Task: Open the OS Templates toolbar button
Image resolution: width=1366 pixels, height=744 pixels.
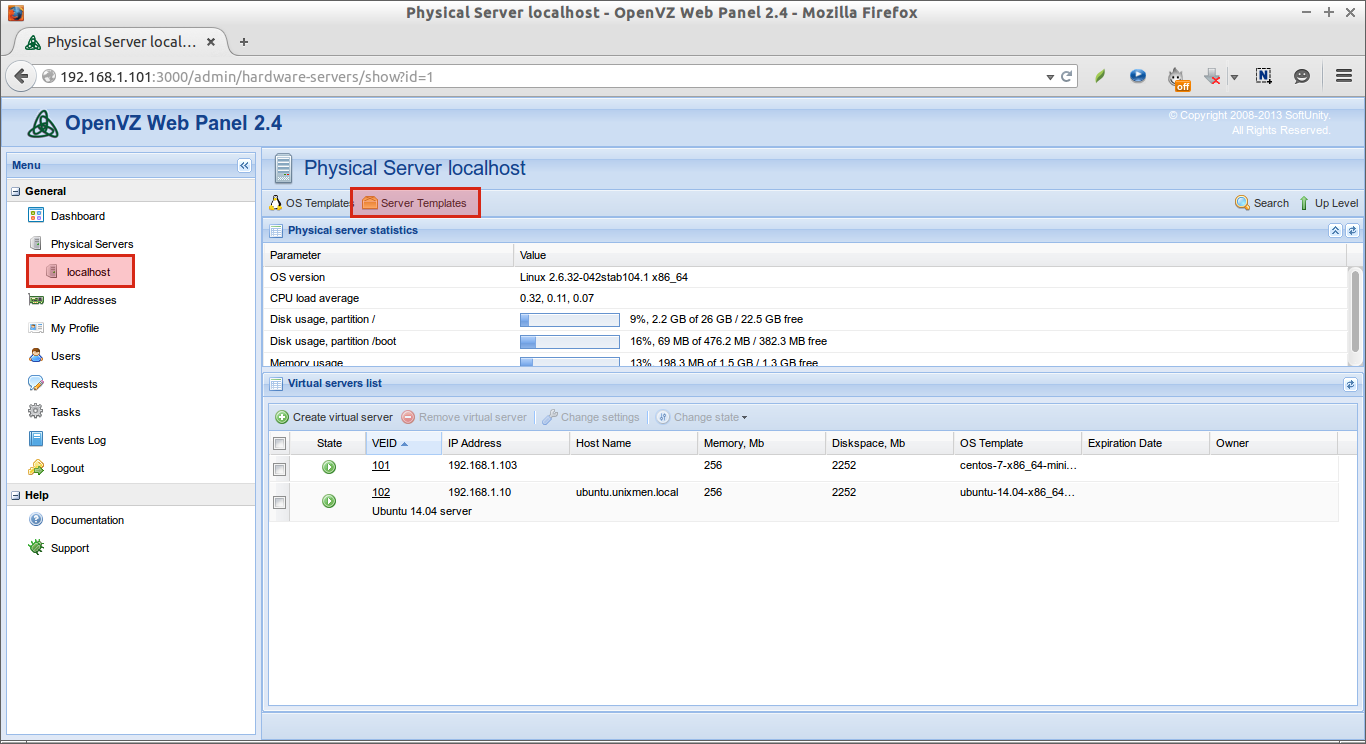Action: point(310,203)
